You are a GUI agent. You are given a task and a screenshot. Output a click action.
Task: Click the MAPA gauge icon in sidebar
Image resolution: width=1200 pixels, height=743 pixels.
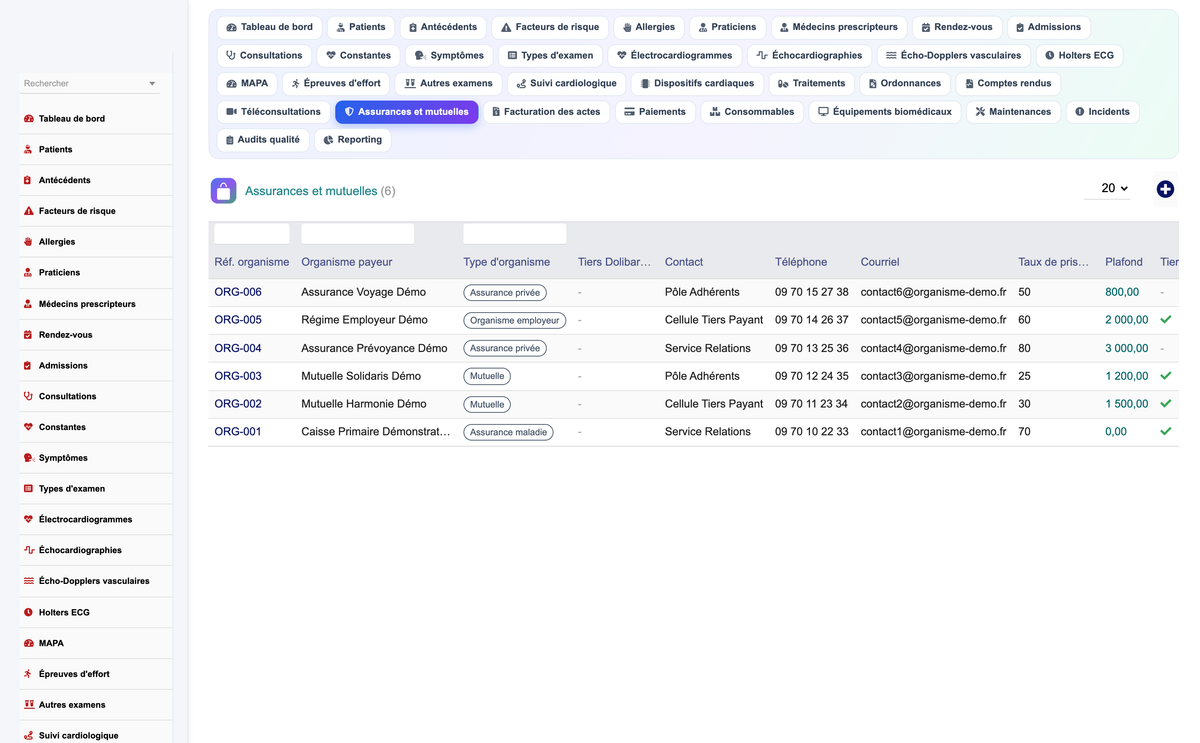(28, 643)
